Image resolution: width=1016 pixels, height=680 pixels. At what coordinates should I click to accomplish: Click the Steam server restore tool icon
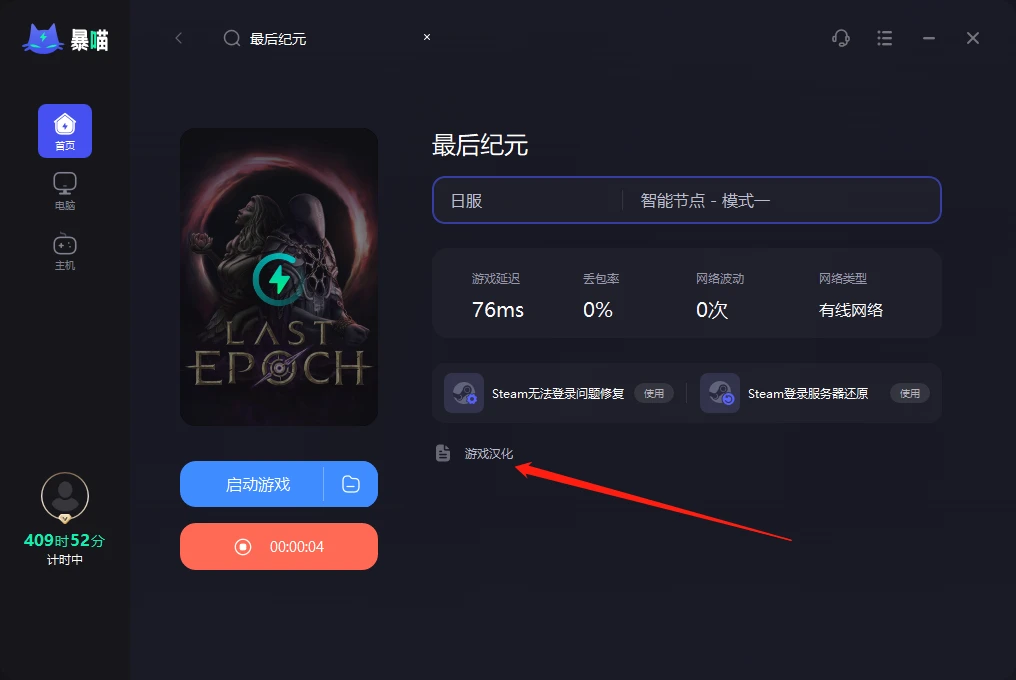720,393
